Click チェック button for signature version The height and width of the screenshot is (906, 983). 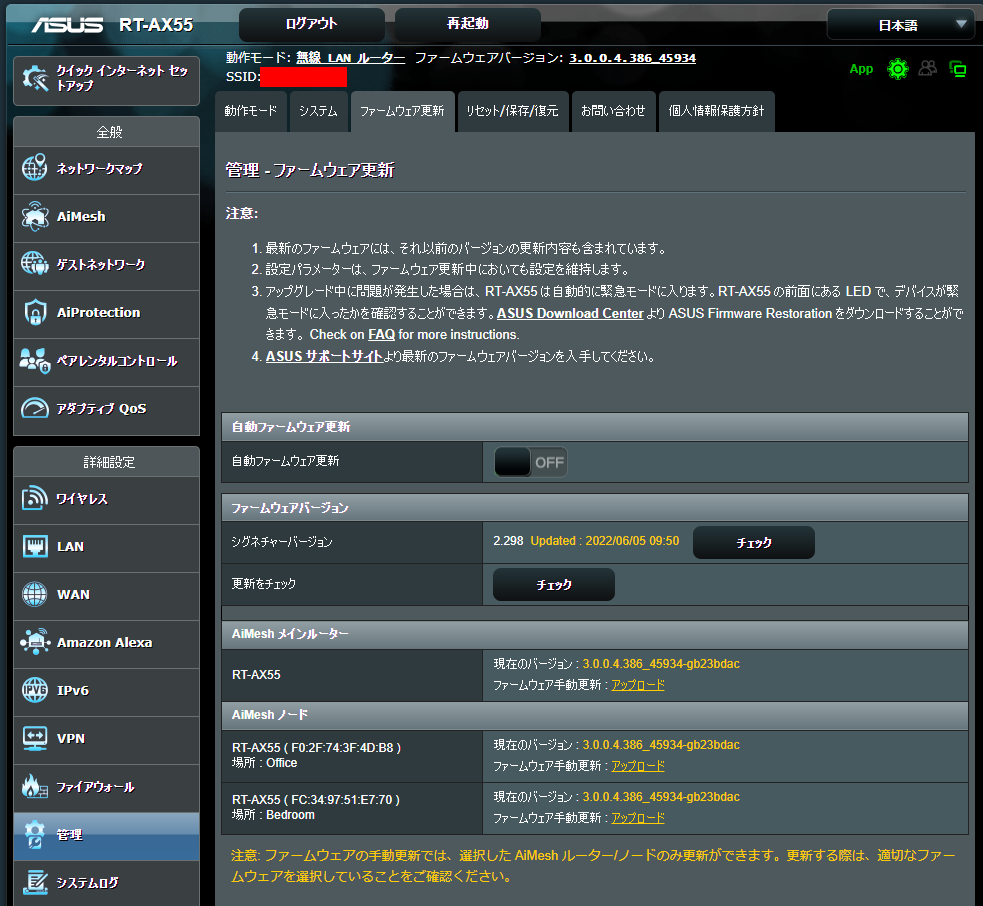coord(754,542)
